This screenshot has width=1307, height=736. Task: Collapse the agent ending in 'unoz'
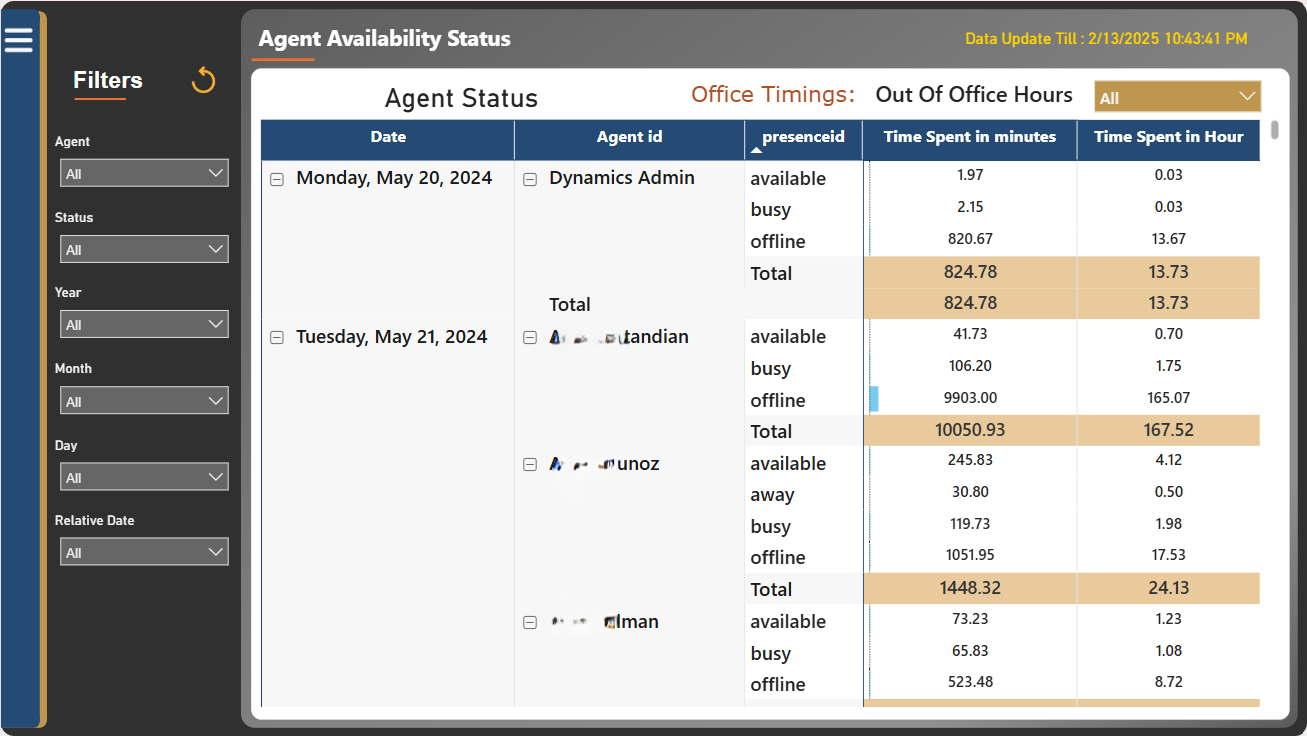[530, 465]
